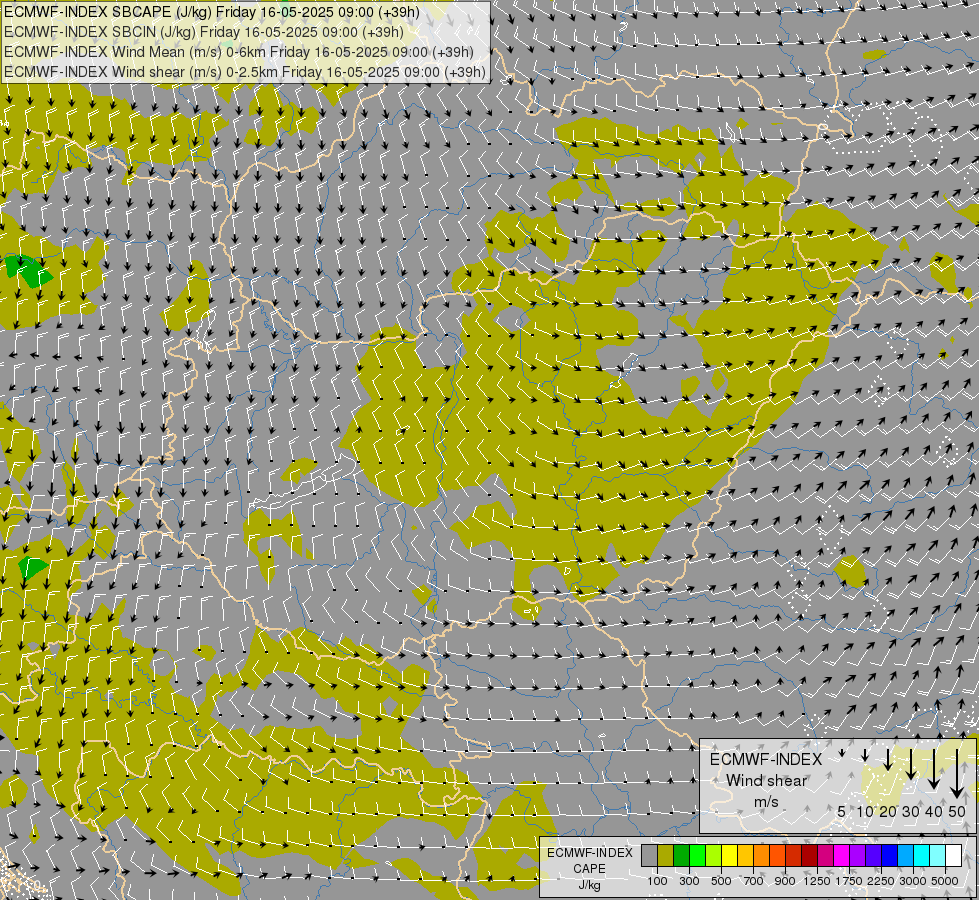
Task: Click the 1250 label in CAPE legend
Action: tap(817, 881)
